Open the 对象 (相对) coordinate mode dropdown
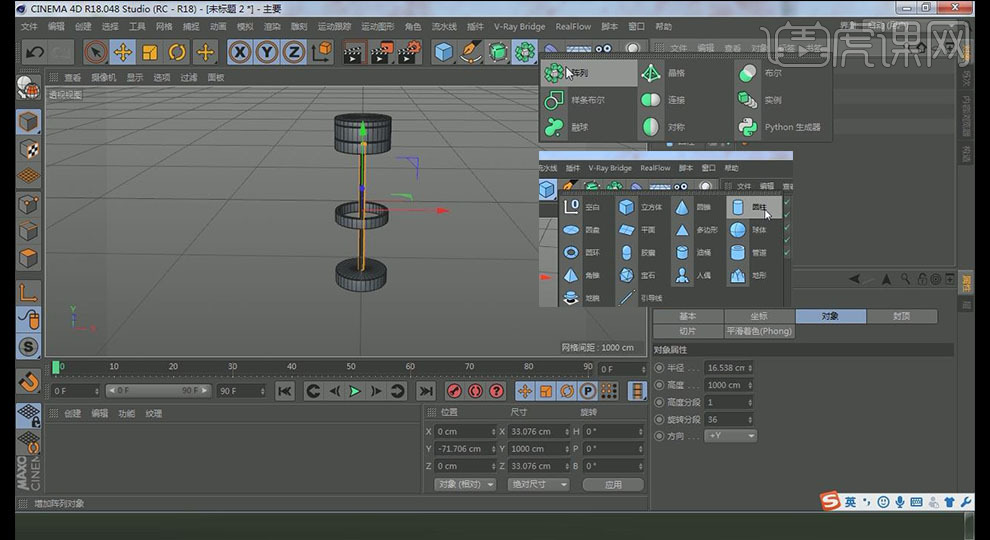 coord(465,484)
